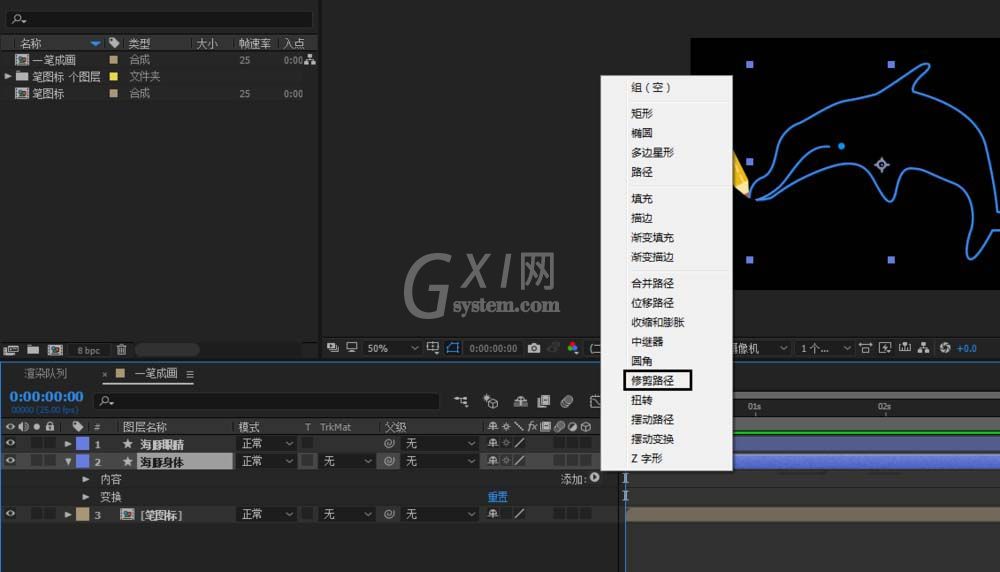Image resolution: width=1000 pixels, height=572 pixels.
Task: Open timeline panel icon in viewer bar
Action: [904, 348]
